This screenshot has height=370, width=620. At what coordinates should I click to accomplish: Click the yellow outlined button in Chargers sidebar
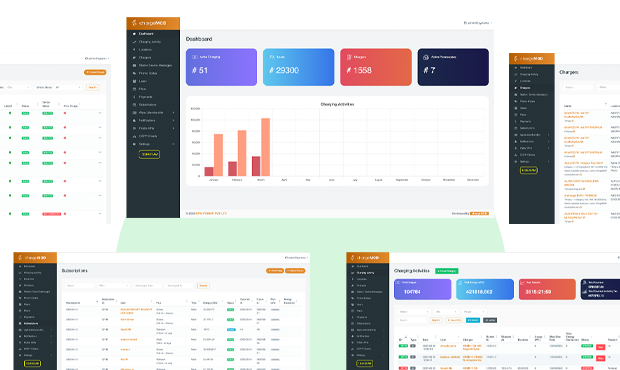pos(529,170)
